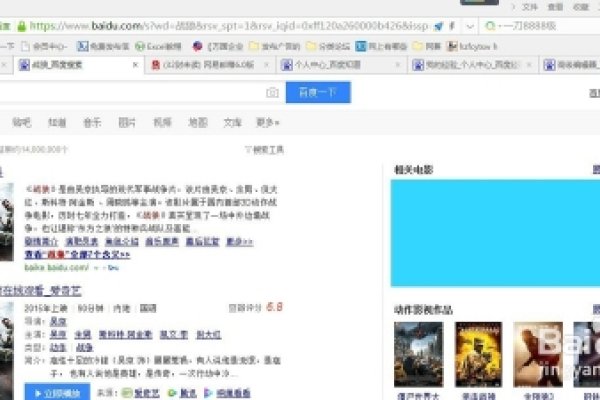The image size is (600, 400).
Task: Open the third movie poster thumbnail
Action: click(538, 354)
